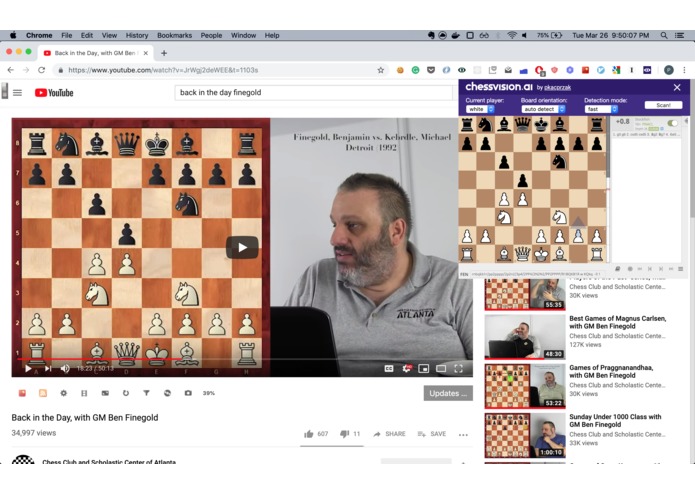This screenshot has width=695, height=494.
Task: Open the Edit menu
Action: [86, 35]
